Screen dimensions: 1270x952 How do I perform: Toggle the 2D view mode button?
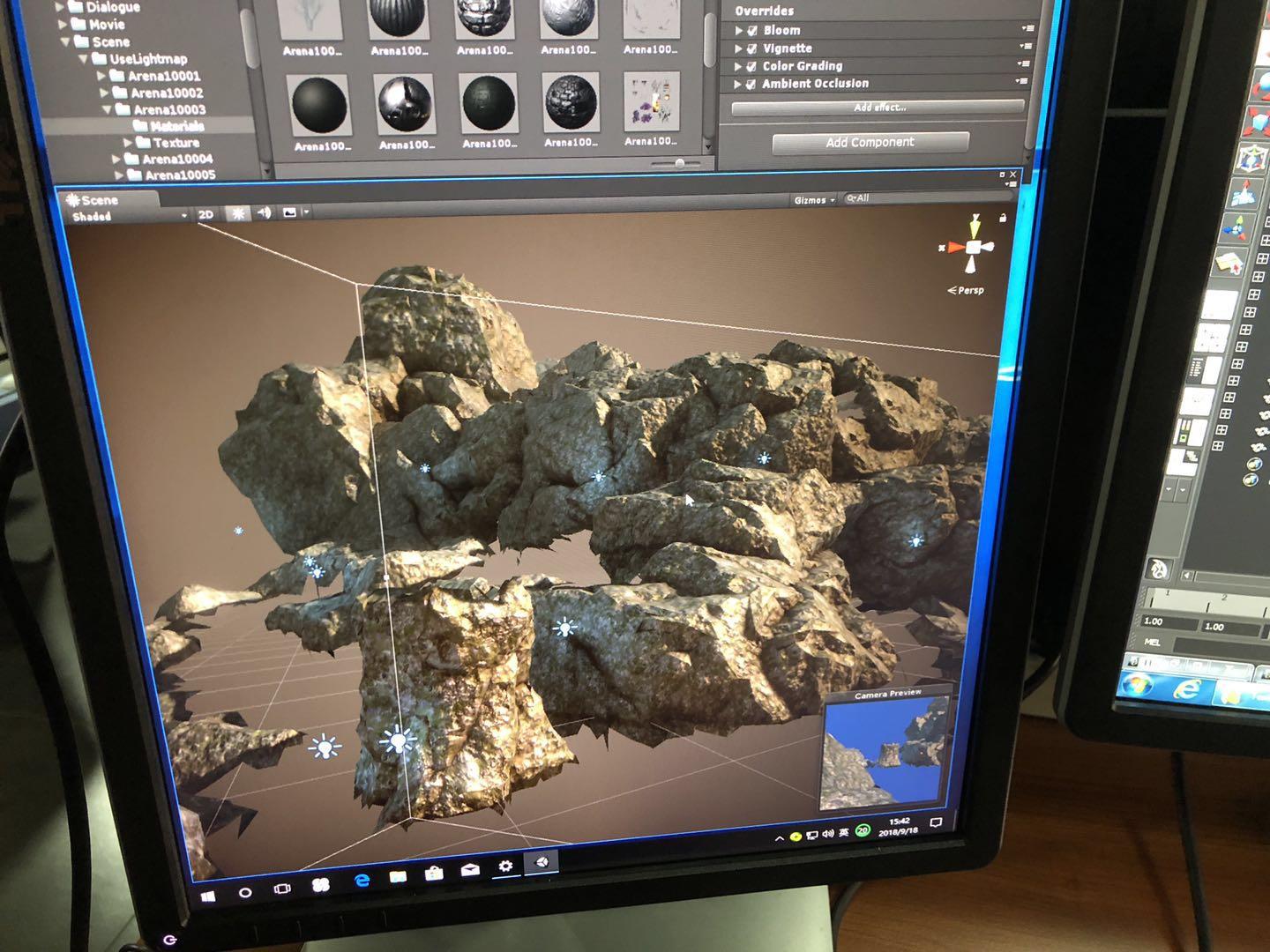[205, 214]
